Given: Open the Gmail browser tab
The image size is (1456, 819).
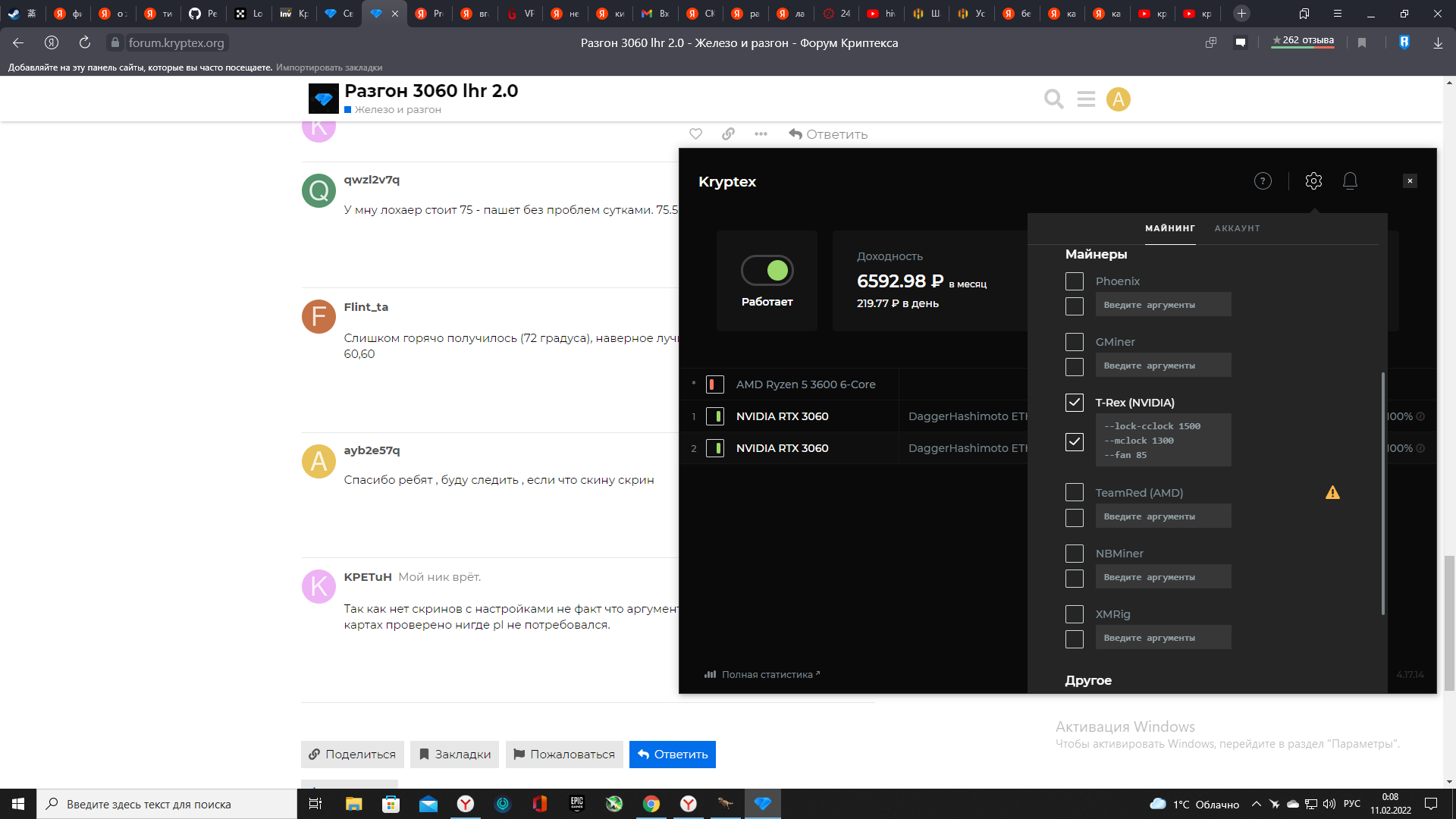Looking at the screenshot, I should [655, 14].
